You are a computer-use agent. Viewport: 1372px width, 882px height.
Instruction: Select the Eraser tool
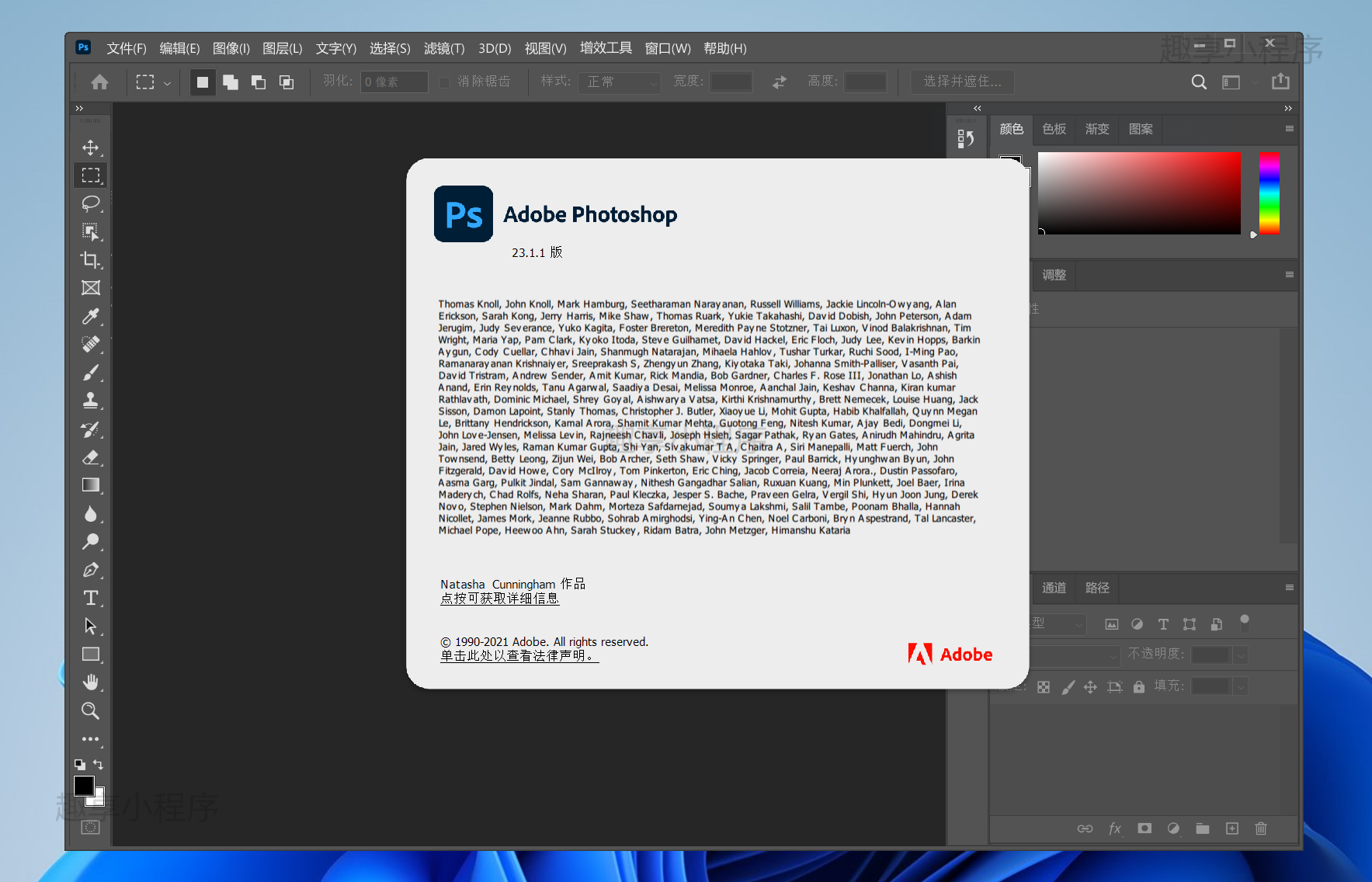(91, 457)
